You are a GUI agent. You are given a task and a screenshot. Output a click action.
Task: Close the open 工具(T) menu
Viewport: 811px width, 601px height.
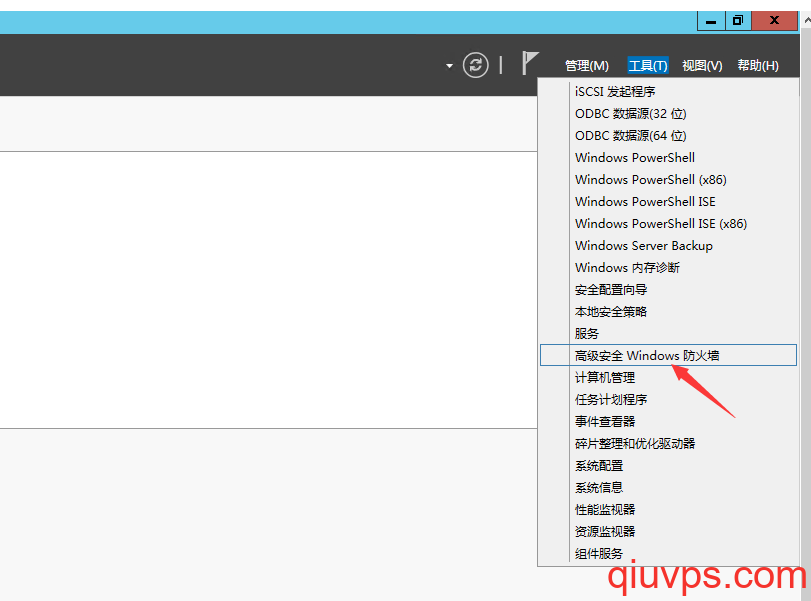[x=648, y=66]
